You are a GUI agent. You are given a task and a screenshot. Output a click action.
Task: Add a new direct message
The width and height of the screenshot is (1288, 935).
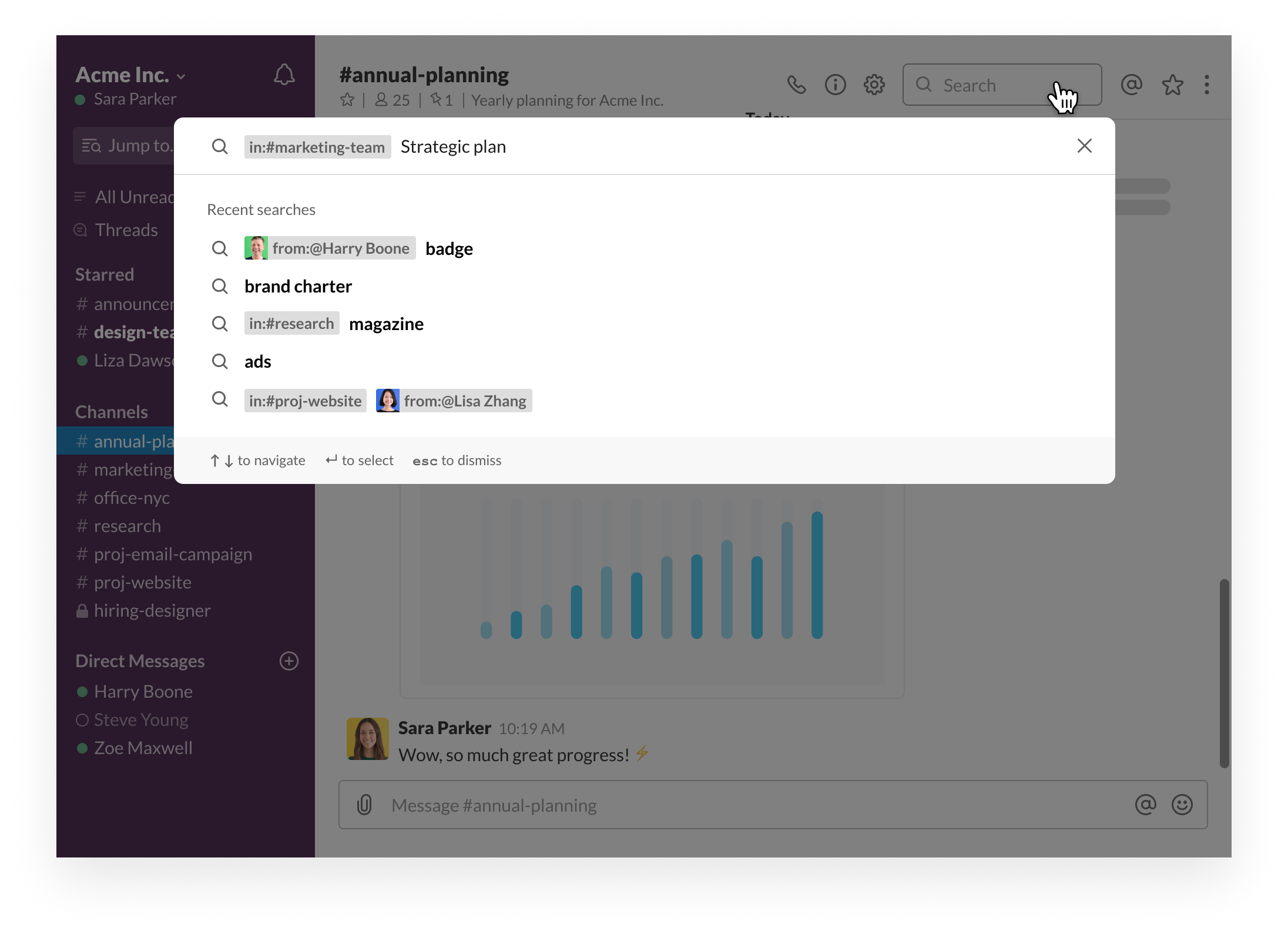click(289, 661)
